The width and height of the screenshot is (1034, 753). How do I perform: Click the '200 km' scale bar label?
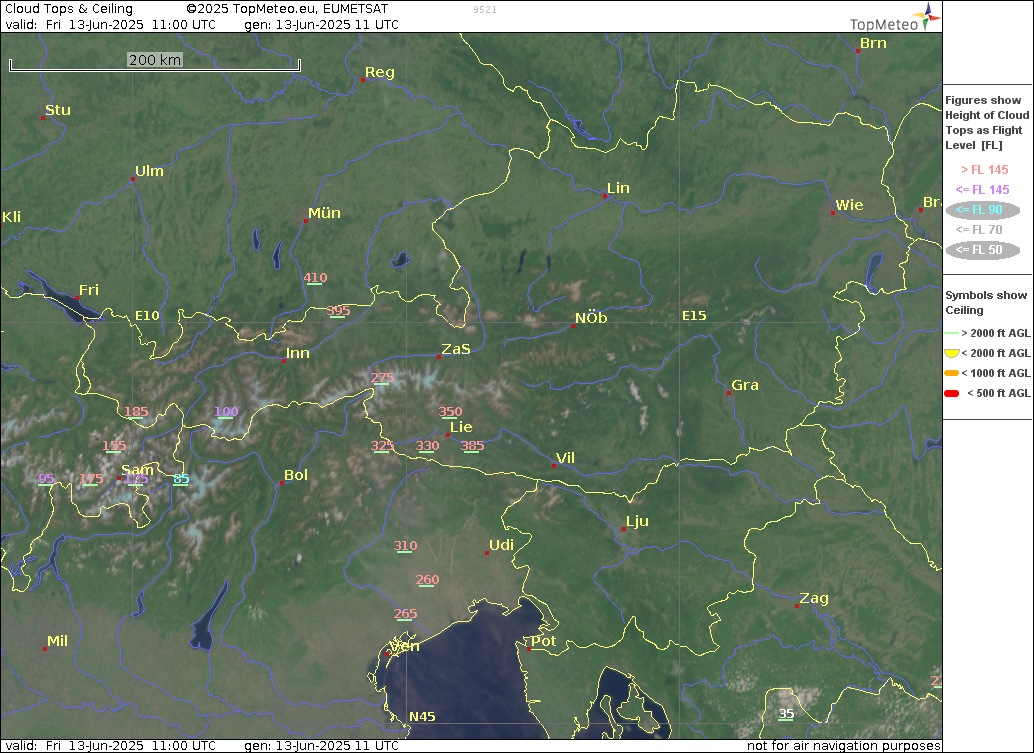155,60
